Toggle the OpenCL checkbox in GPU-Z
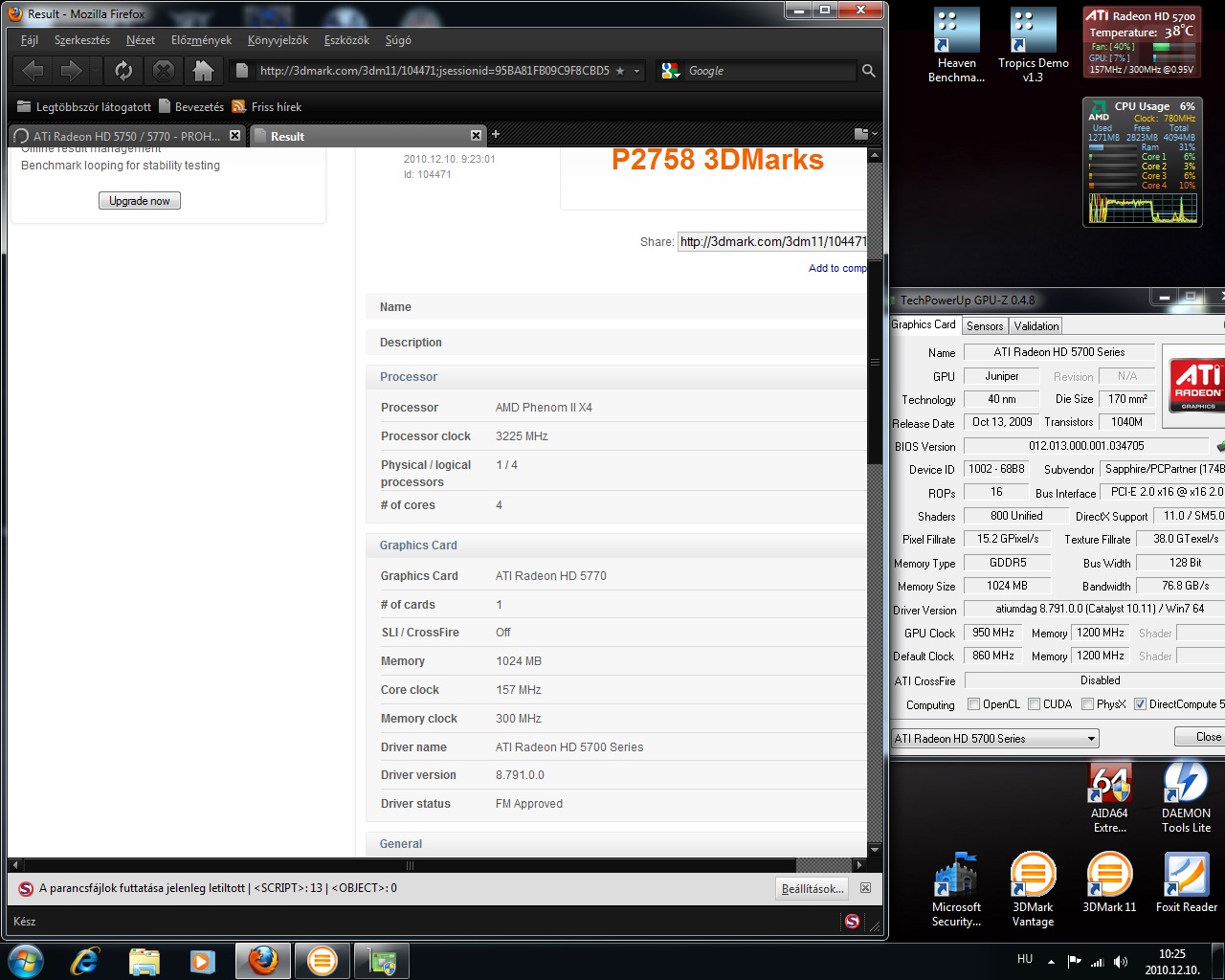The height and width of the screenshot is (980, 1225). (973, 704)
